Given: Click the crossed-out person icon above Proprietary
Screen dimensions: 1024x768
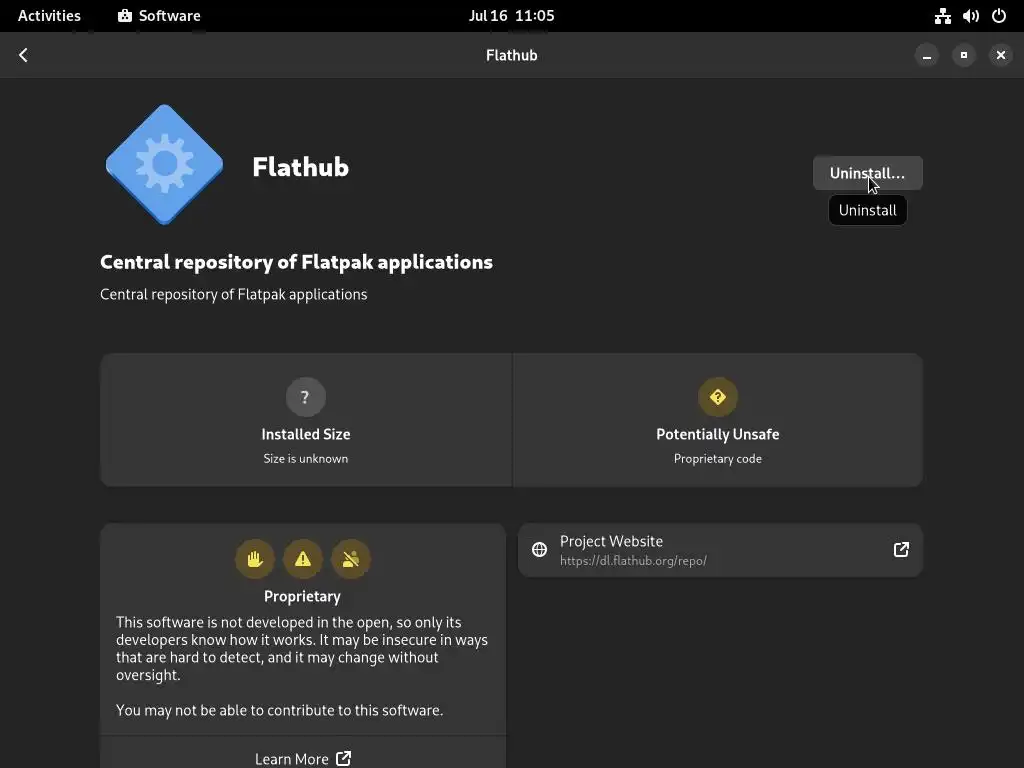Looking at the screenshot, I should click(x=351, y=559).
